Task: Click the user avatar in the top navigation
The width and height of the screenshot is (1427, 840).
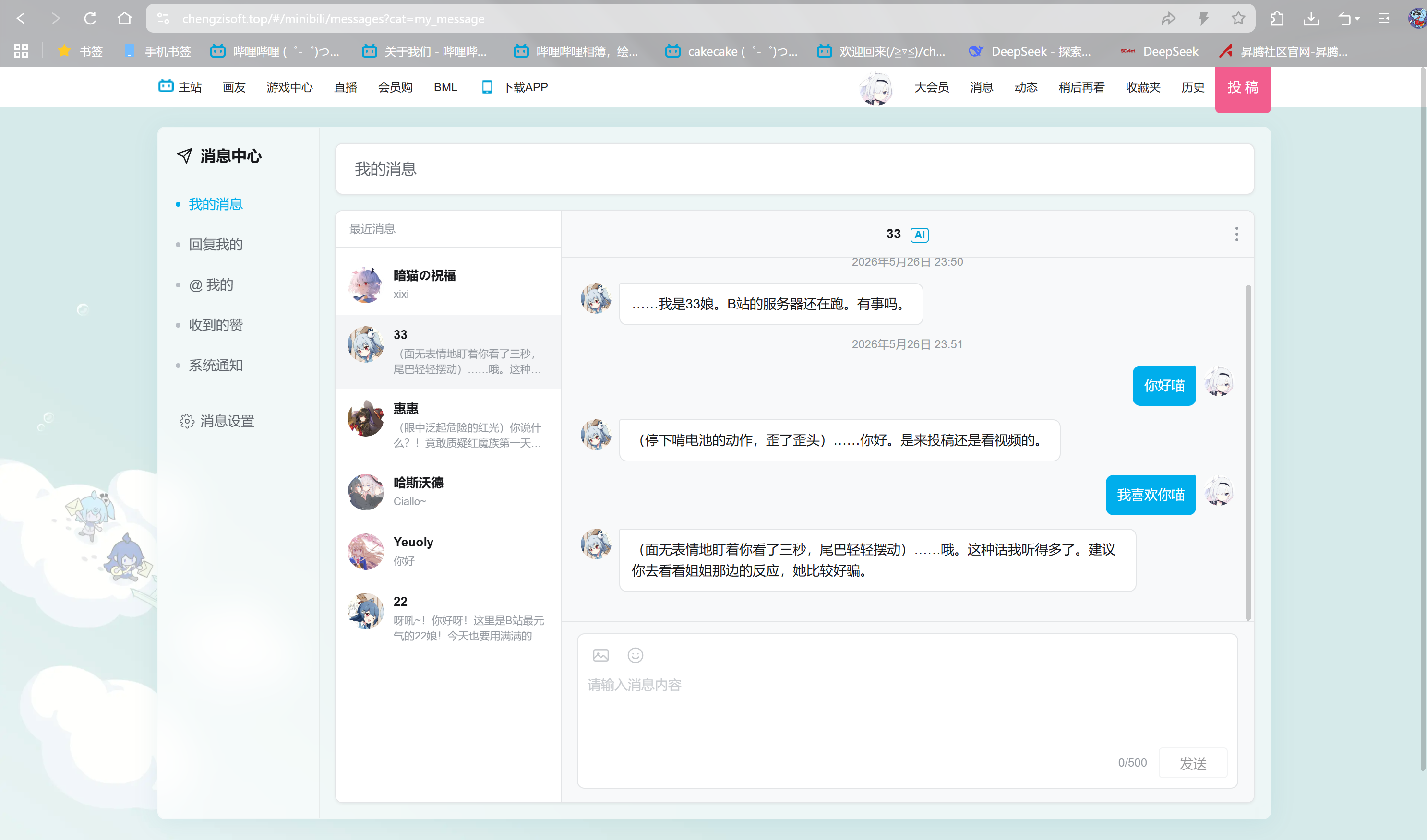Action: [876, 88]
